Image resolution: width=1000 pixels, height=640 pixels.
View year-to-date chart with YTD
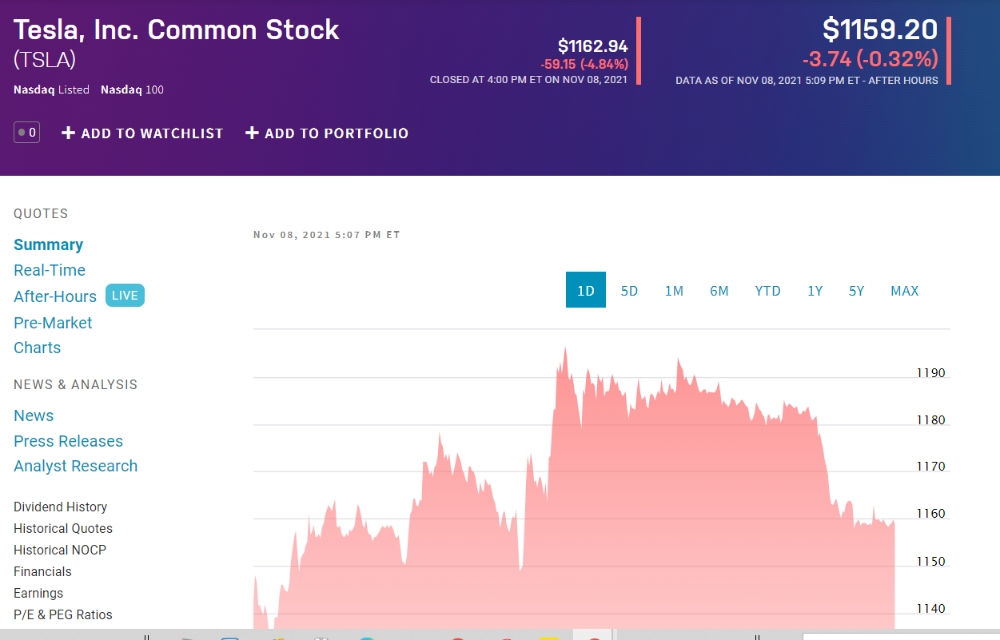(x=767, y=291)
